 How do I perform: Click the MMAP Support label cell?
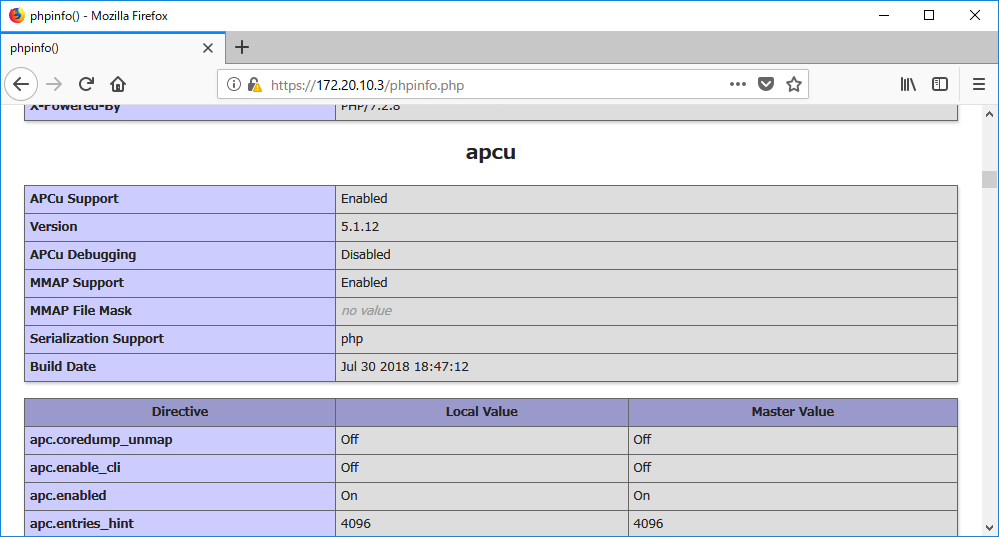(x=180, y=283)
